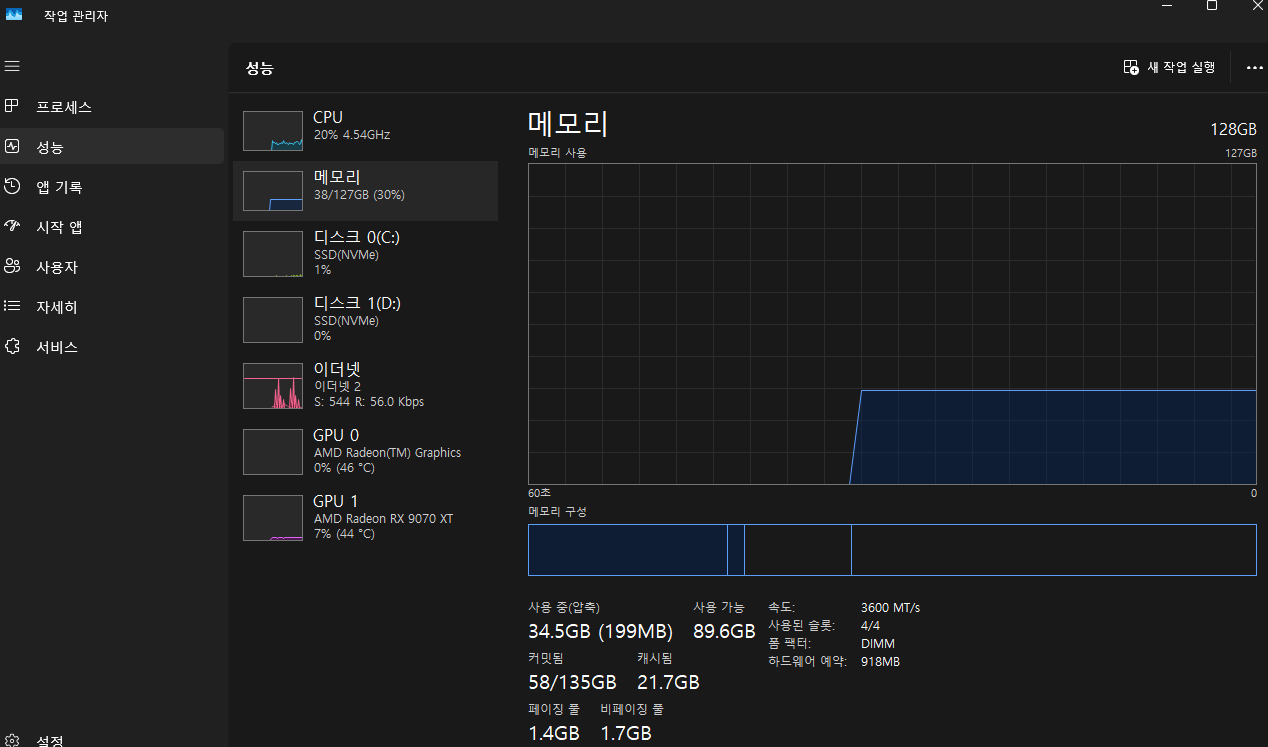Select Disk 0 (C:) performance entry
The image size is (1268, 747).
365,253
